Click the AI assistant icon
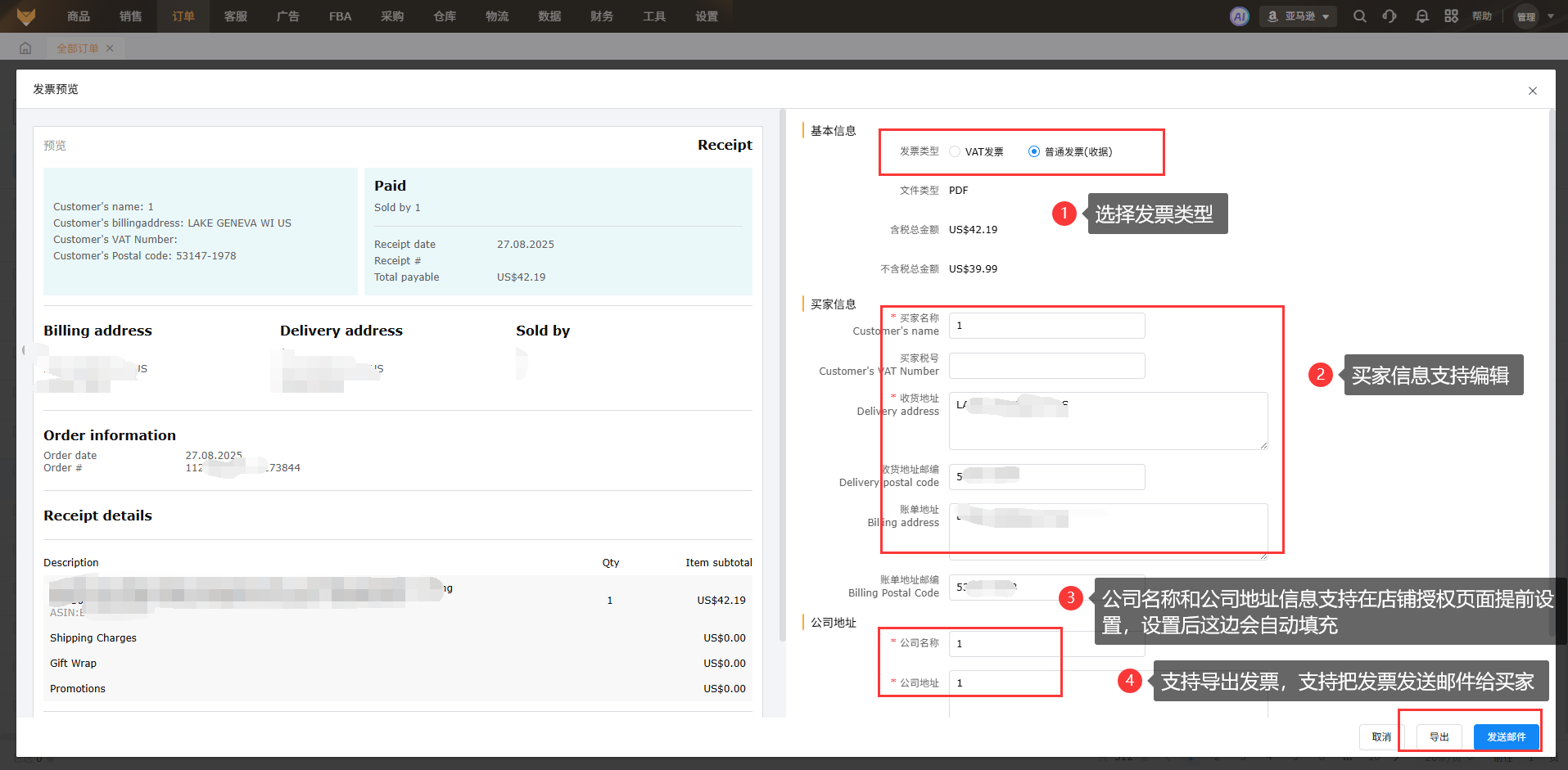Image resolution: width=1568 pixels, height=770 pixels. click(1239, 16)
